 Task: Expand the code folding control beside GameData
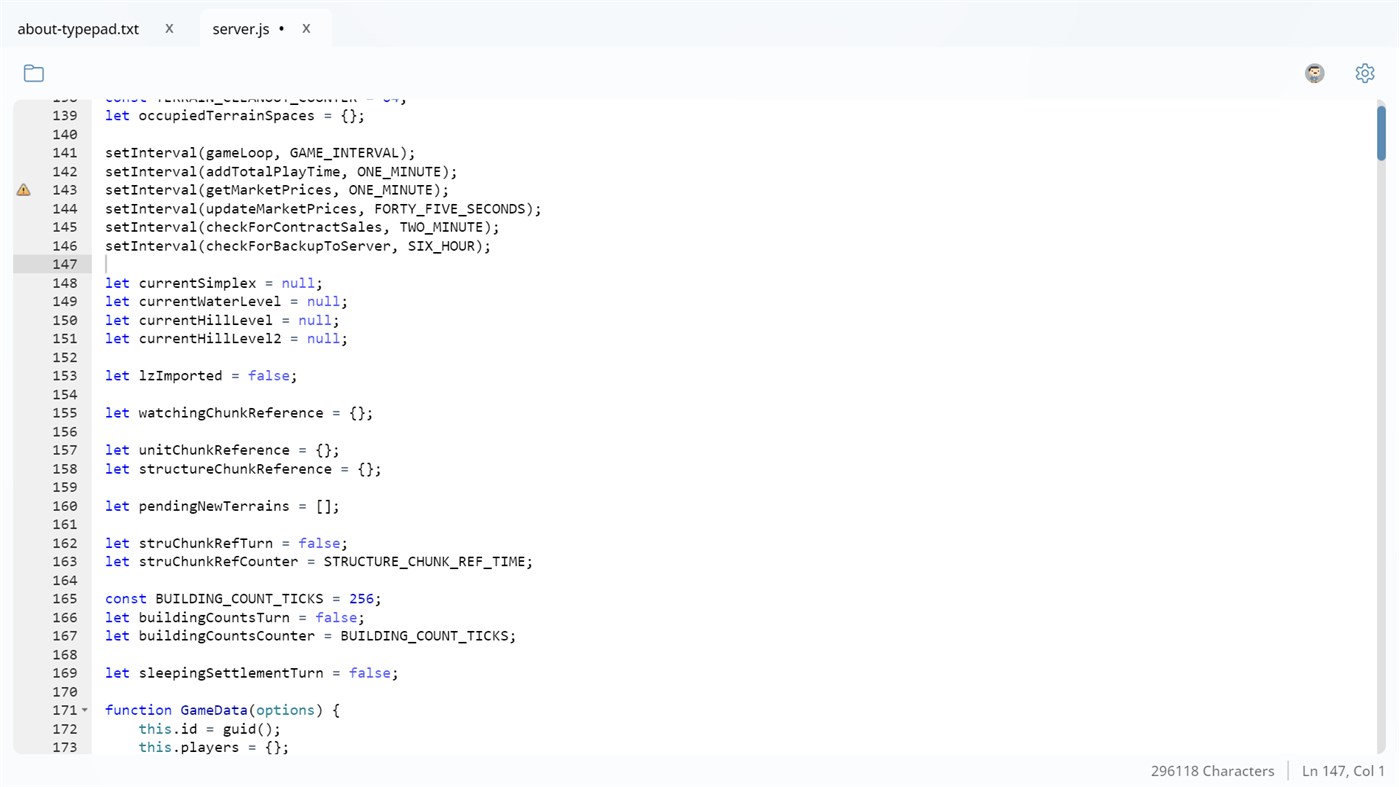point(85,710)
